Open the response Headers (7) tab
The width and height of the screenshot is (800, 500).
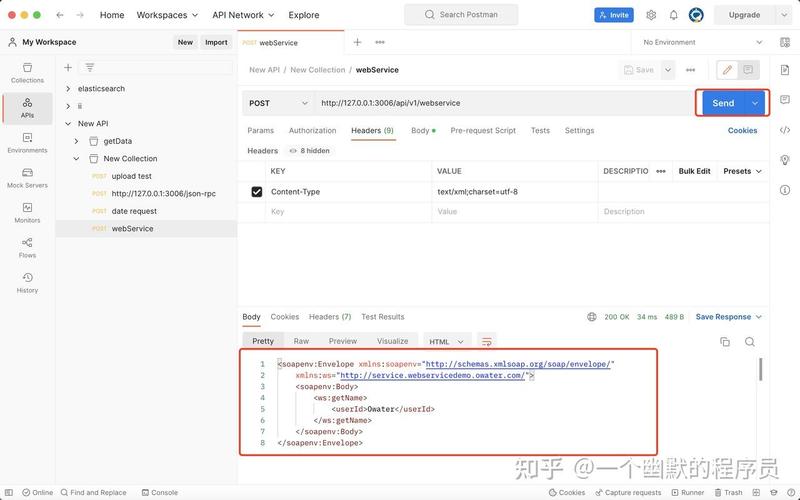330,317
